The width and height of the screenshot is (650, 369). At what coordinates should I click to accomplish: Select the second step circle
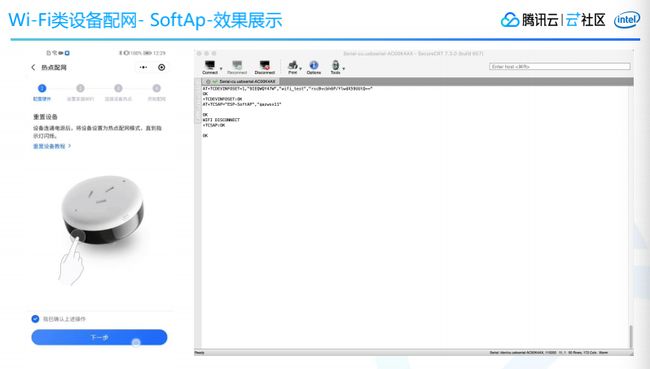(x=80, y=88)
